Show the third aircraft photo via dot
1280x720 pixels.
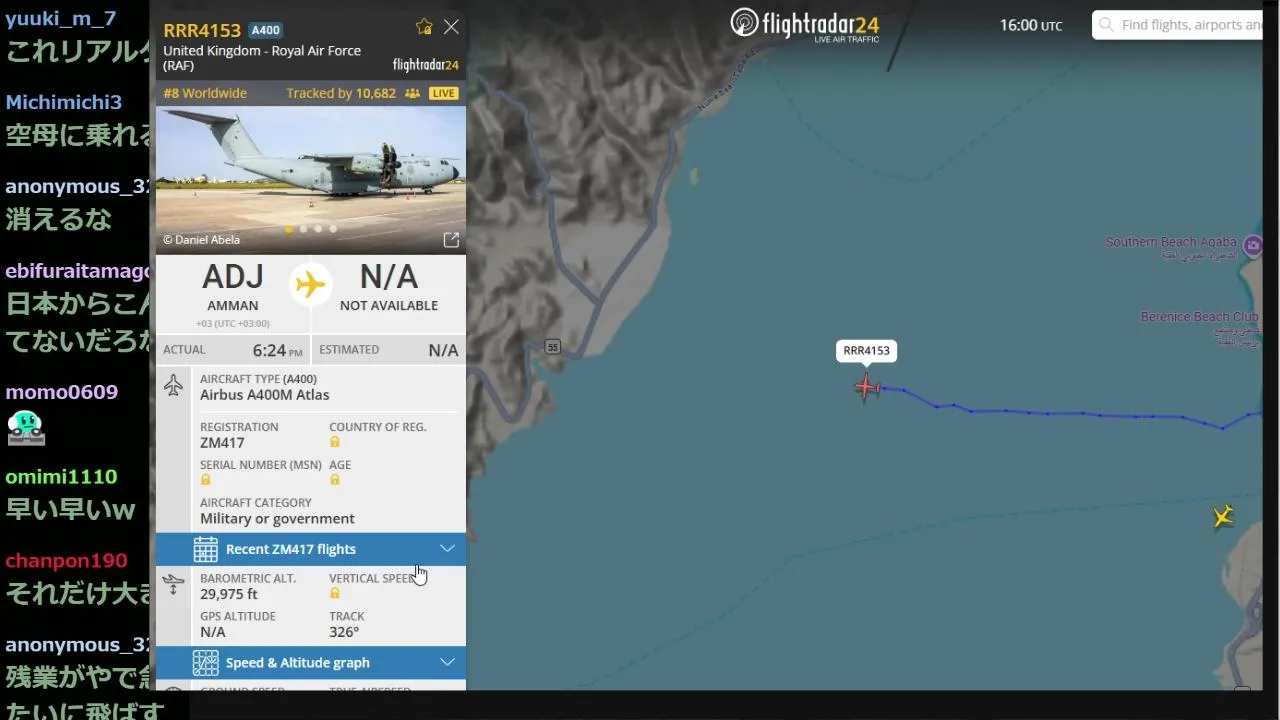(319, 229)
